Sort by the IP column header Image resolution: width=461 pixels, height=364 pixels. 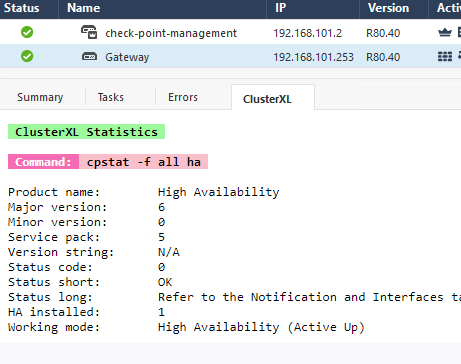(x=281, y=8)
